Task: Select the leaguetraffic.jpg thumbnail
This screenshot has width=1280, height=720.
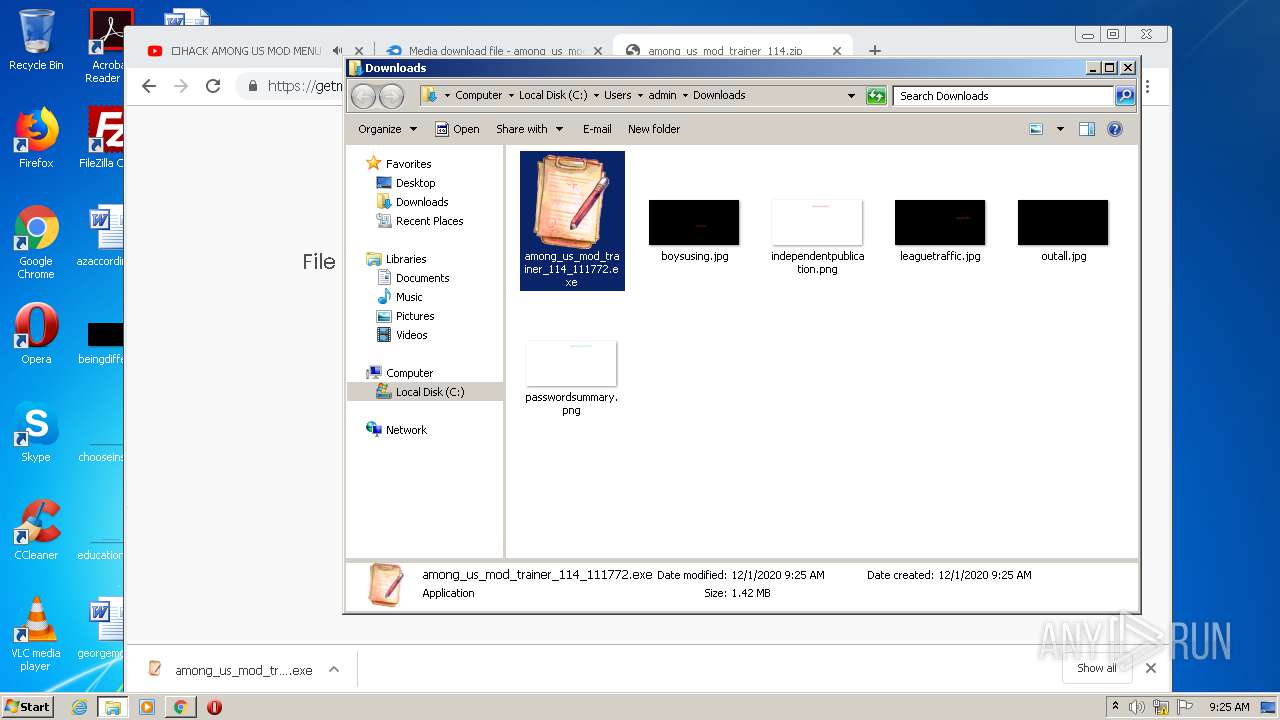Action: 940,222
